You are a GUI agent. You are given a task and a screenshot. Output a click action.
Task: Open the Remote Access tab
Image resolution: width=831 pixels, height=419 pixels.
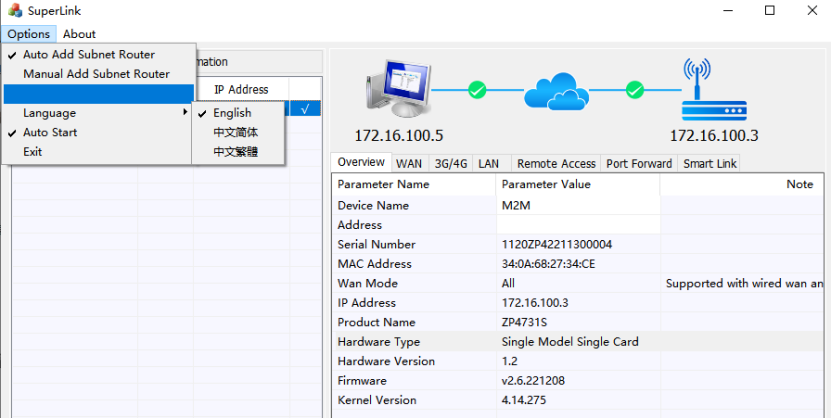coord(556,163)
